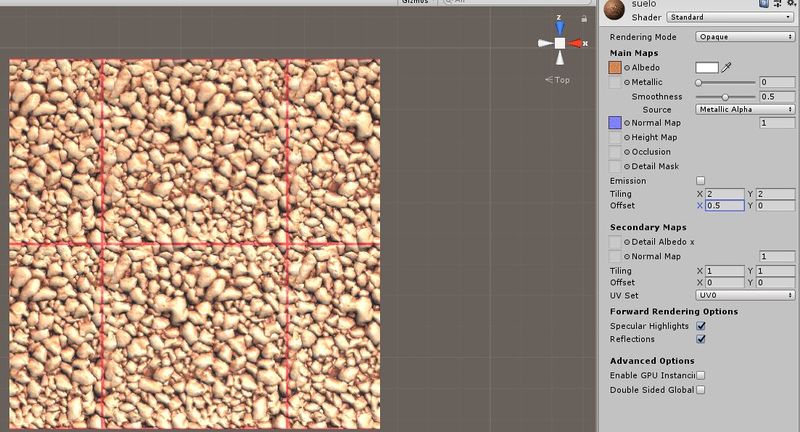Image resolution: width=800 pixels, height=432 pixels.
Task: Enable the Emission checkbox
Action: click(x=701, y=181)
